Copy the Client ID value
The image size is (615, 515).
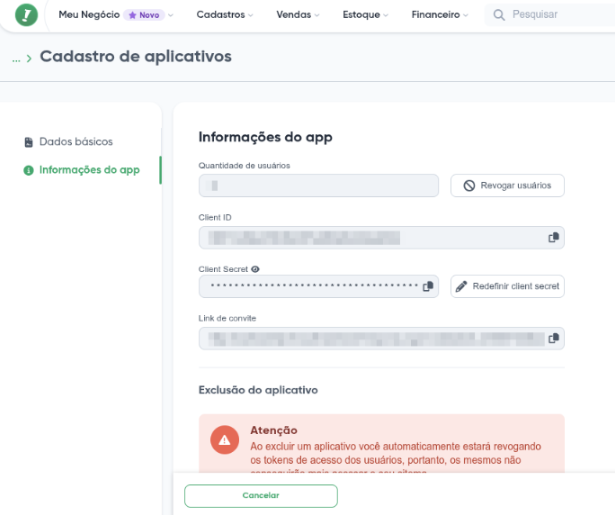coord(552,237)
